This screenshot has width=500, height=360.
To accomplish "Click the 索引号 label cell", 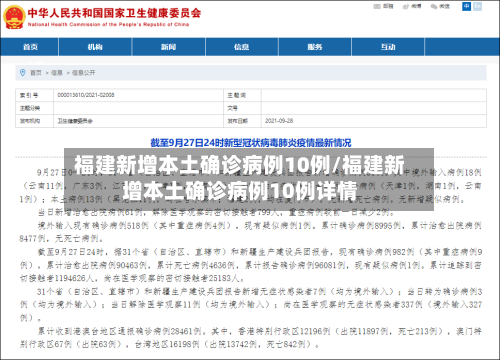I will [x=34, y=95].
